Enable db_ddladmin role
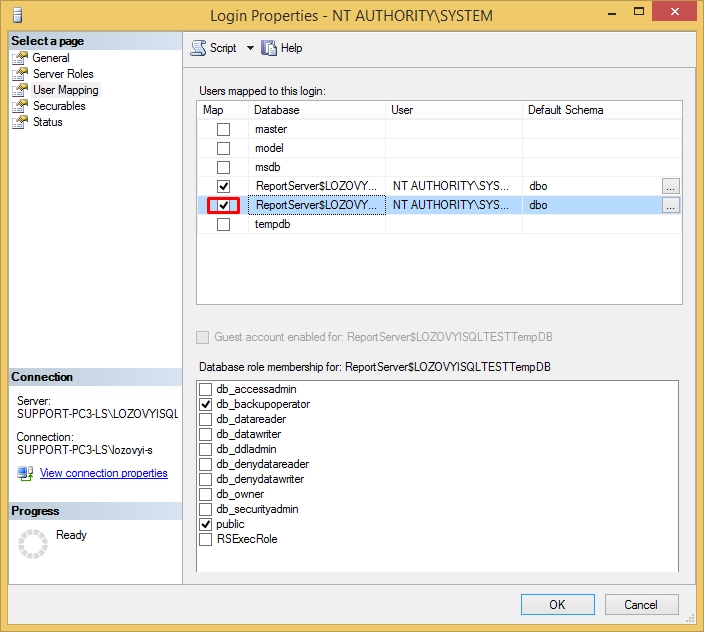The width and height of the screenshot is (704, 632). [206, 449]
